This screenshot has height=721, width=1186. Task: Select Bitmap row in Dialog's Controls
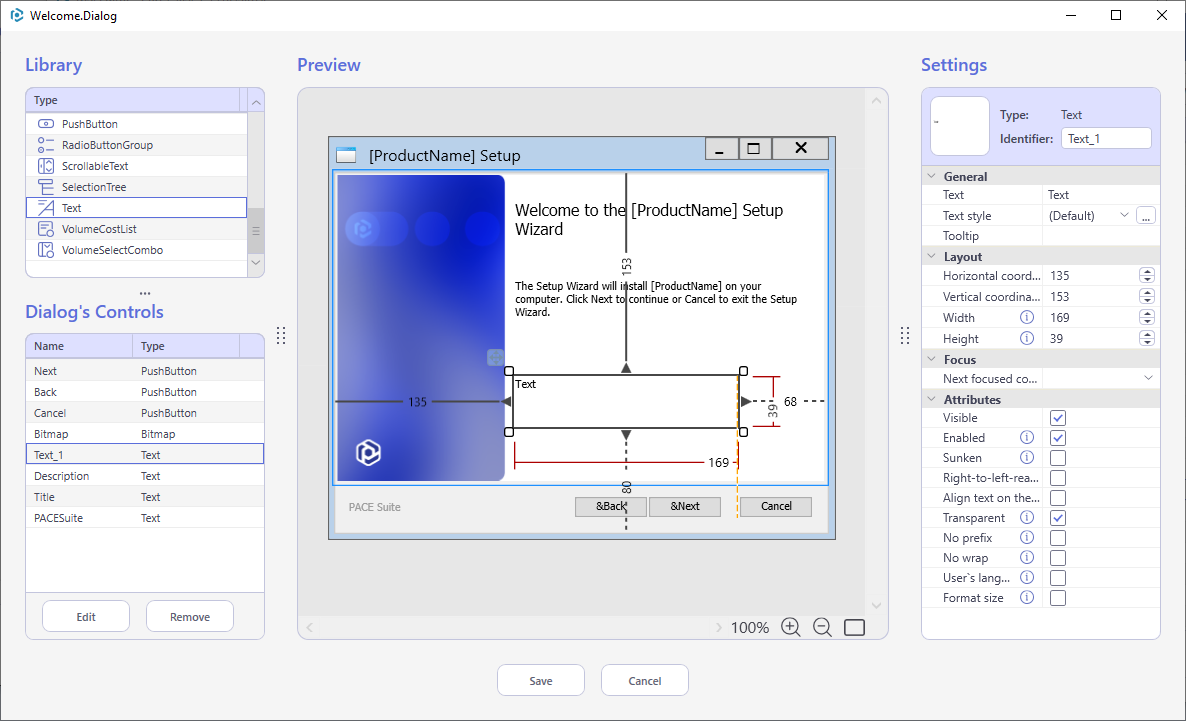144,434
